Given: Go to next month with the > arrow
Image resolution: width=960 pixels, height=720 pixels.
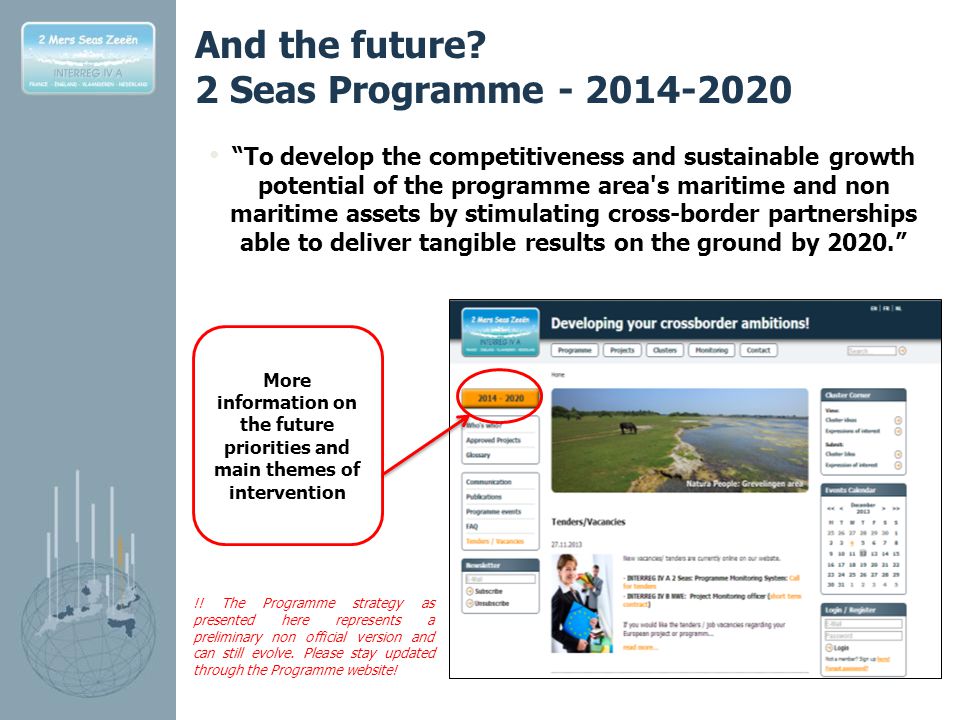Looking at the screenshot, I should [x=884, y=509].
